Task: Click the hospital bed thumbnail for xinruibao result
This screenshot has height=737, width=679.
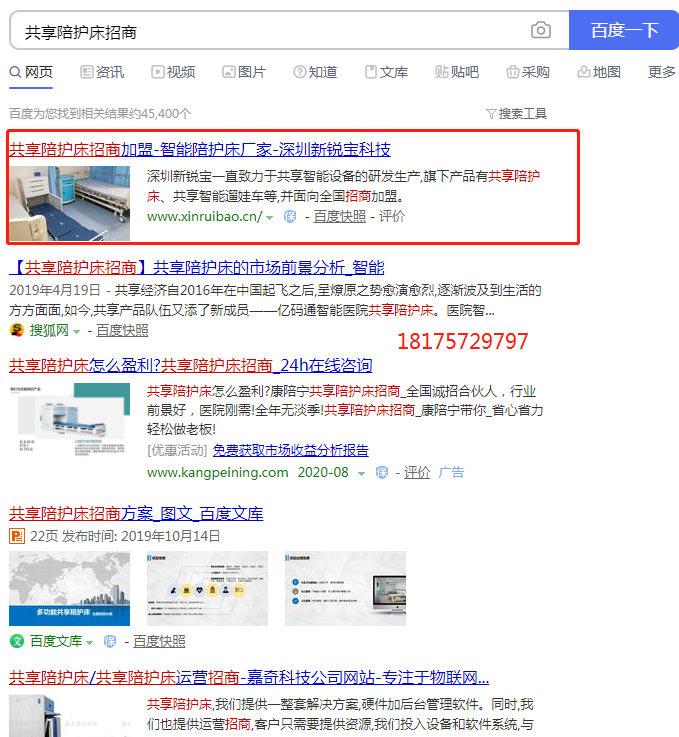Action: (70, 203)
